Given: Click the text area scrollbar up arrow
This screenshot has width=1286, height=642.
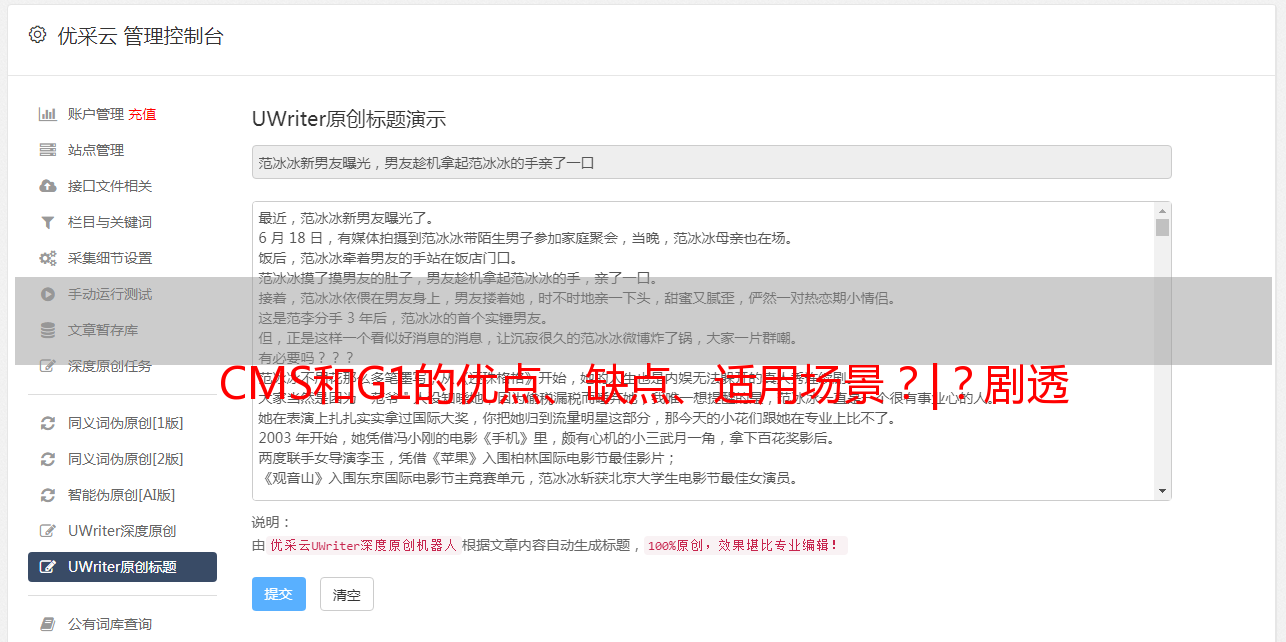Looking at the screenshot, I should [1162, 211].
